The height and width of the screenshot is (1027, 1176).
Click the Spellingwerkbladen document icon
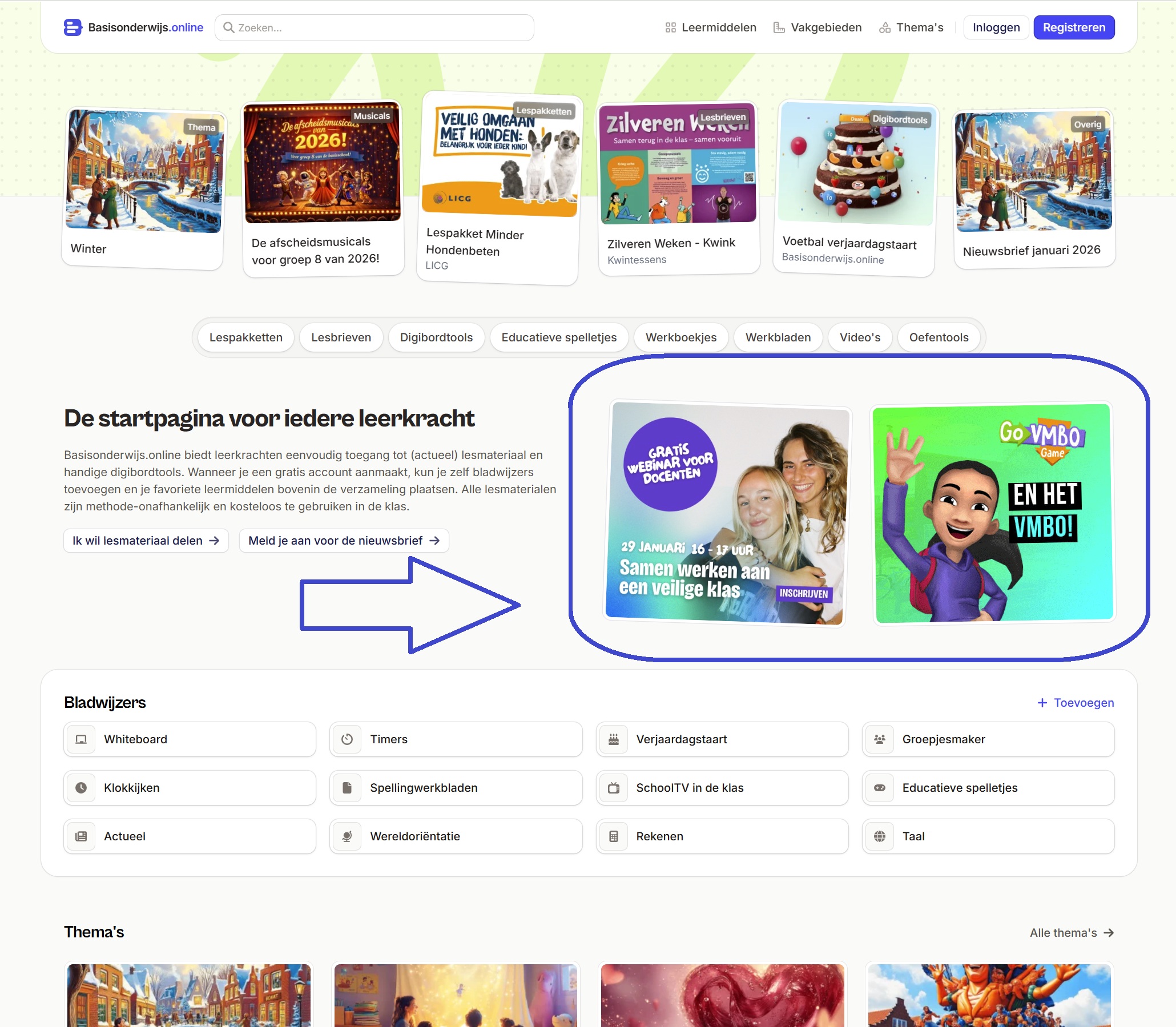coord(347,788)
